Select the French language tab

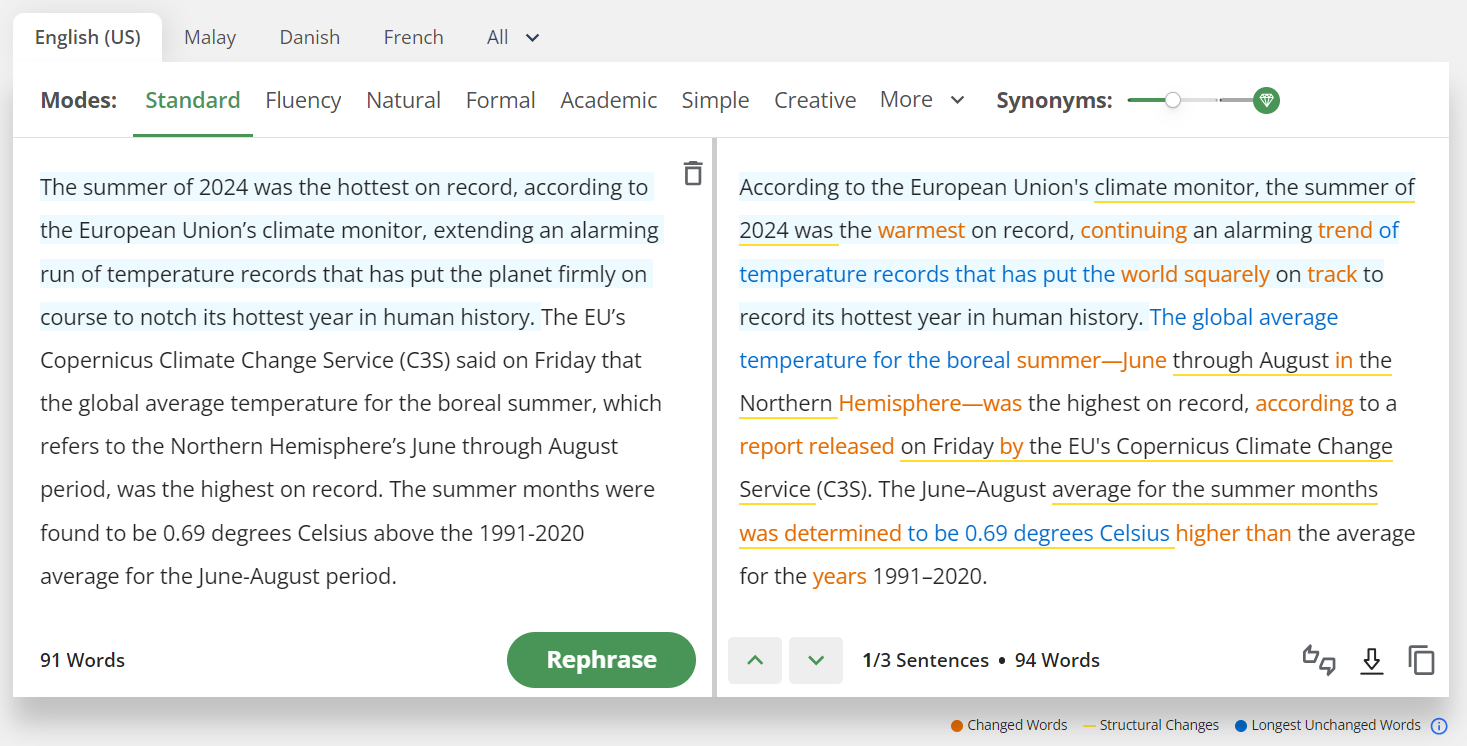(413, 37)
